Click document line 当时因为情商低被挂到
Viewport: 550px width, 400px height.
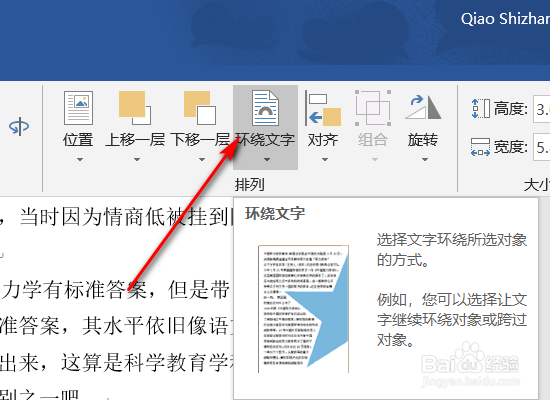[x=125, y=216]
